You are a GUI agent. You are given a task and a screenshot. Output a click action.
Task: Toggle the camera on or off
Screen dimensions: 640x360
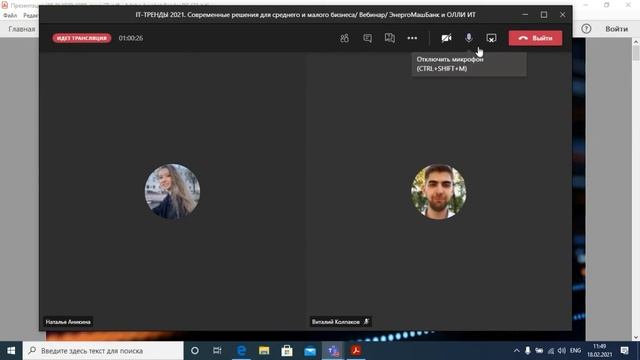pos(446,38)
